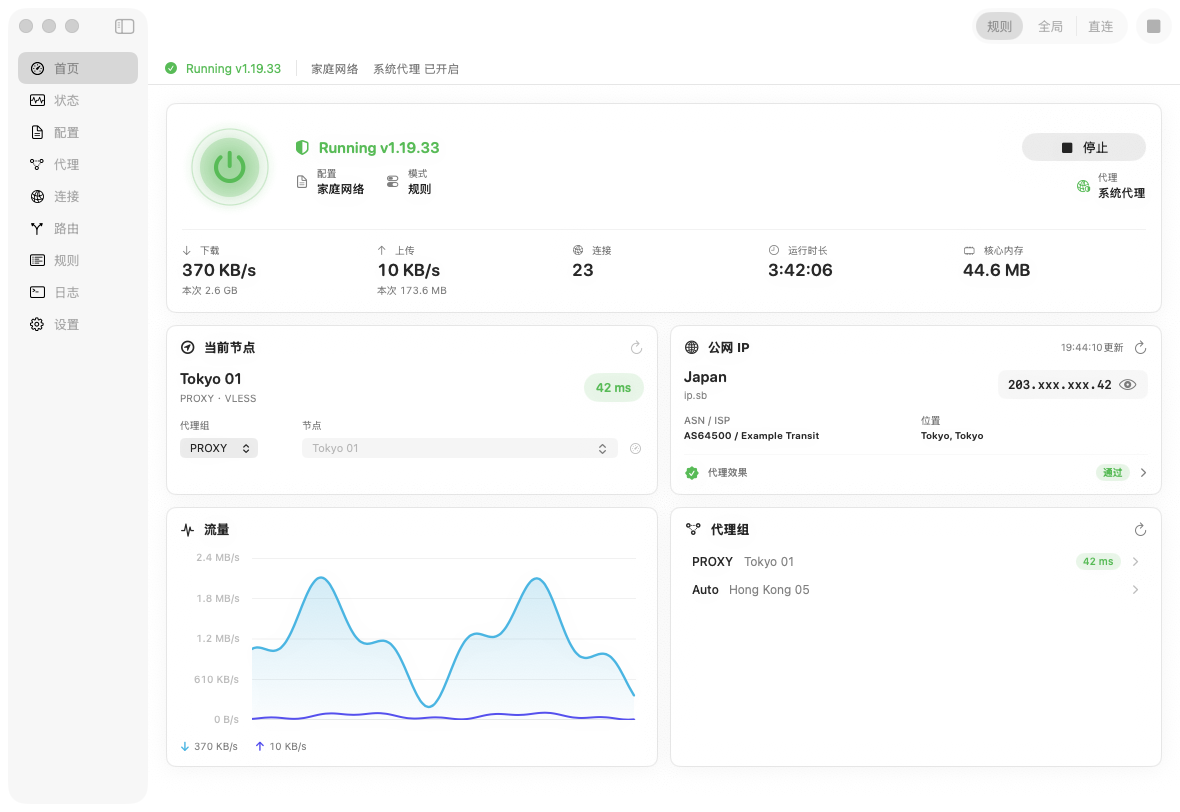Switch mode to 规则

coord(999,26)
